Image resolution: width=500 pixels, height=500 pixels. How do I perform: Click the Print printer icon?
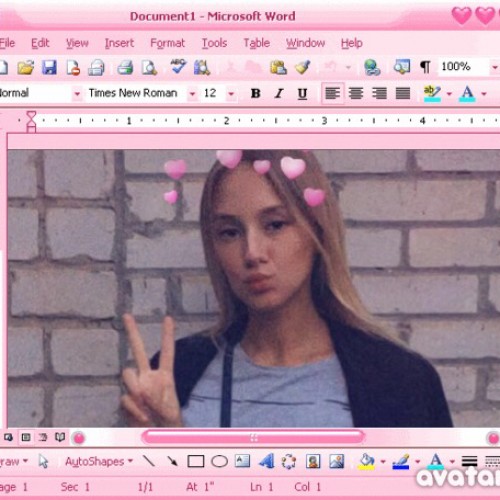coord(126,67)
